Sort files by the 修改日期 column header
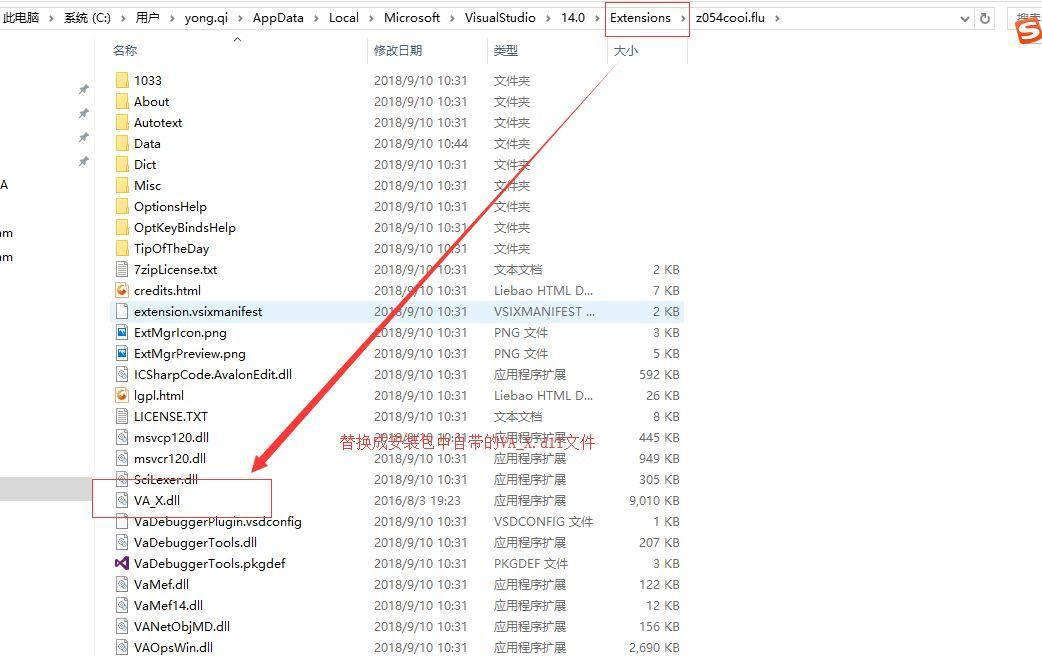This screenshot has height=663, width=1042. click(x=397, y=50)
